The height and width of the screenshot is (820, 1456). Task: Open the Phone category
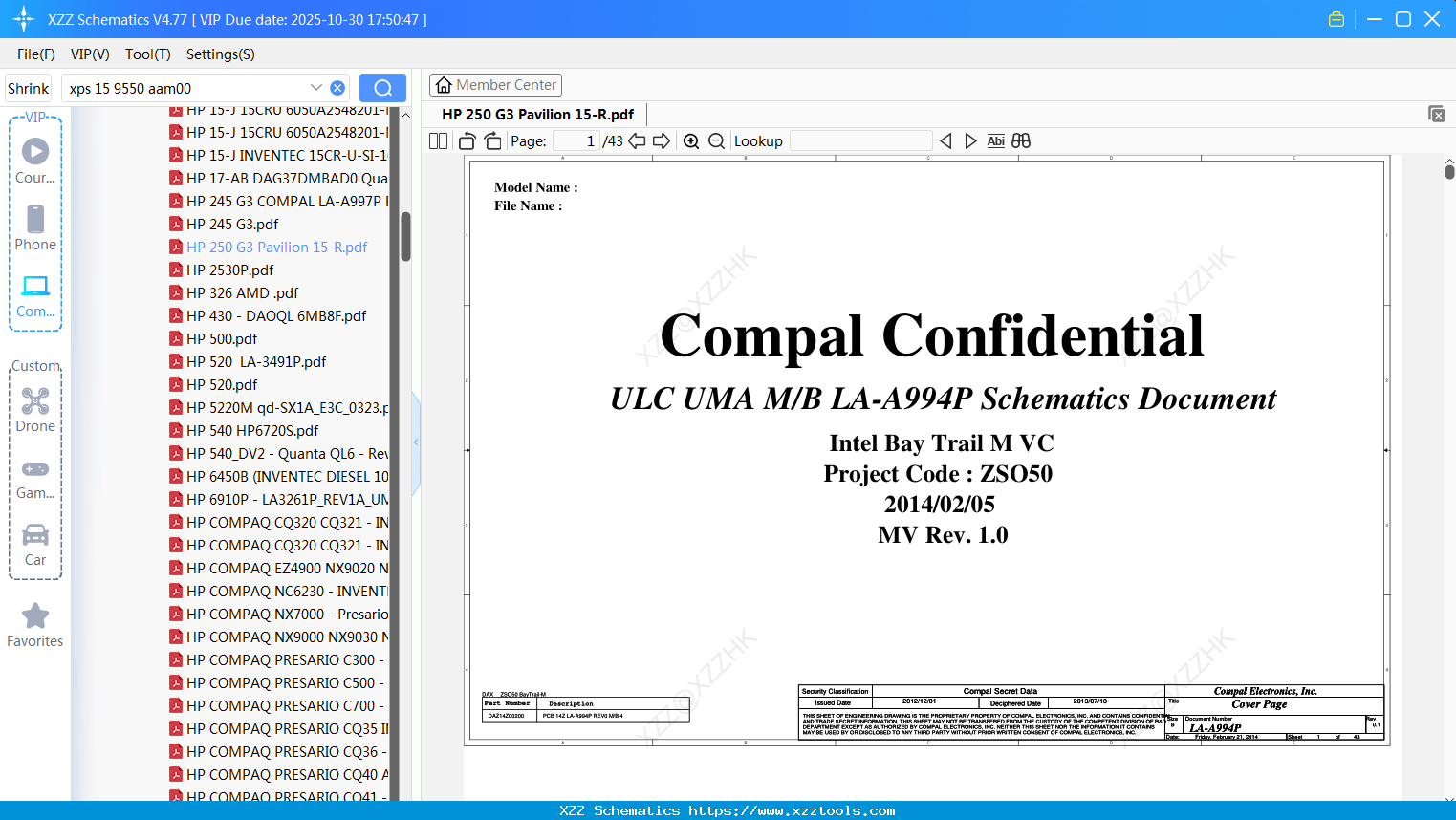pos(35,227)
